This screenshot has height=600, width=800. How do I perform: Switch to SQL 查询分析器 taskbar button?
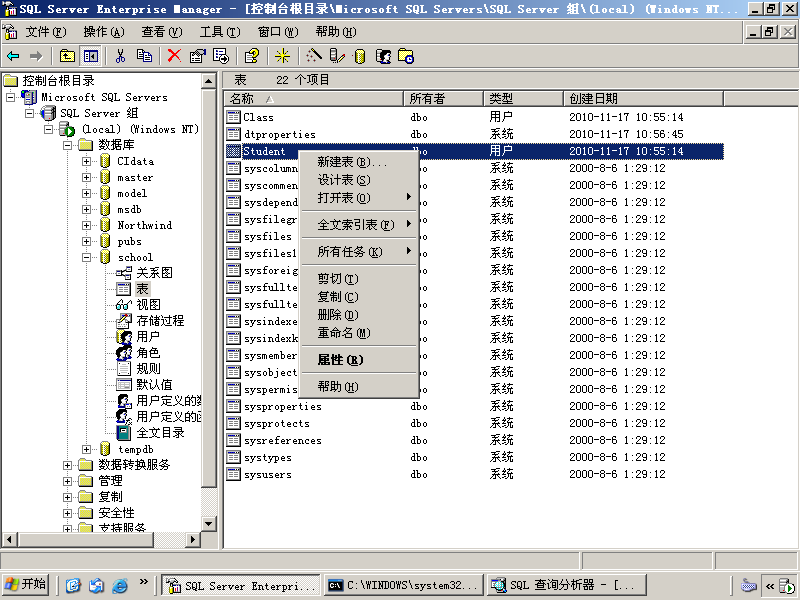coord(566,585)
